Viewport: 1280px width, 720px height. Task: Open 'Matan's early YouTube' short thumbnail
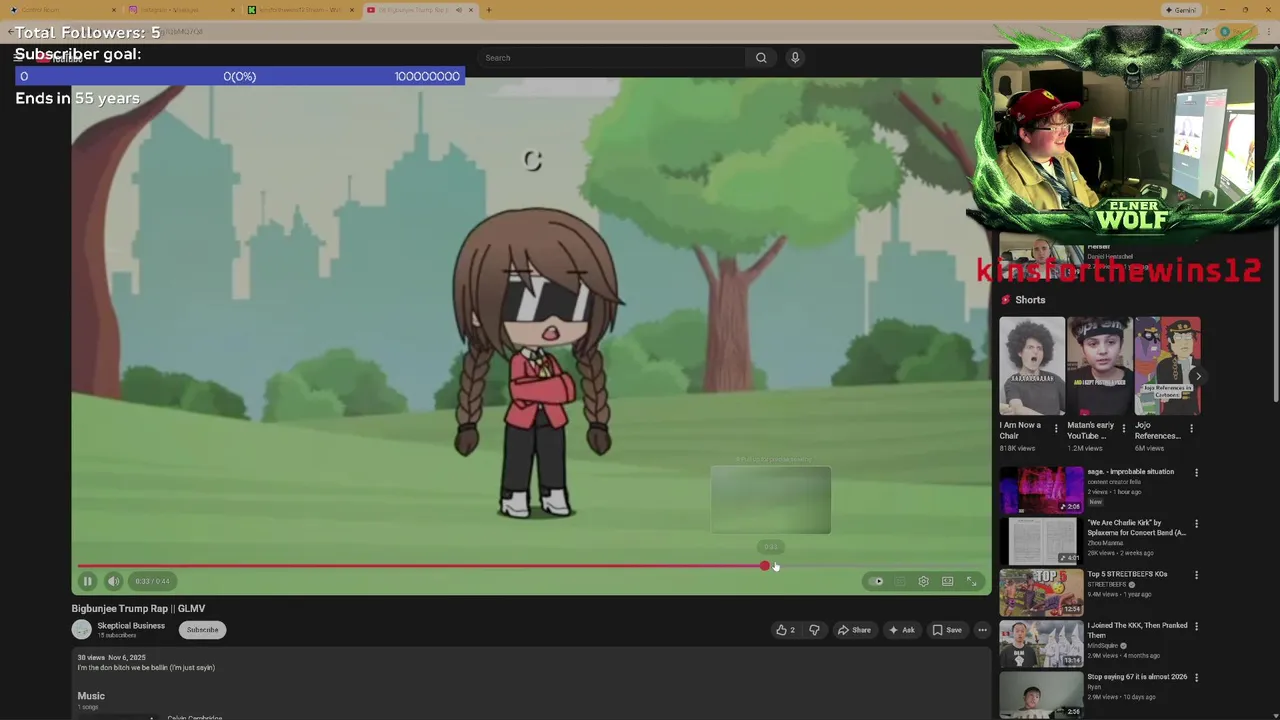point(1099,366)
